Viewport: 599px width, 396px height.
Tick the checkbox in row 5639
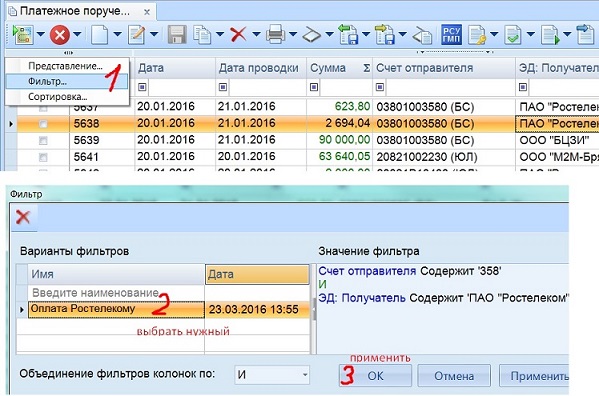click(x=43, y=141)
